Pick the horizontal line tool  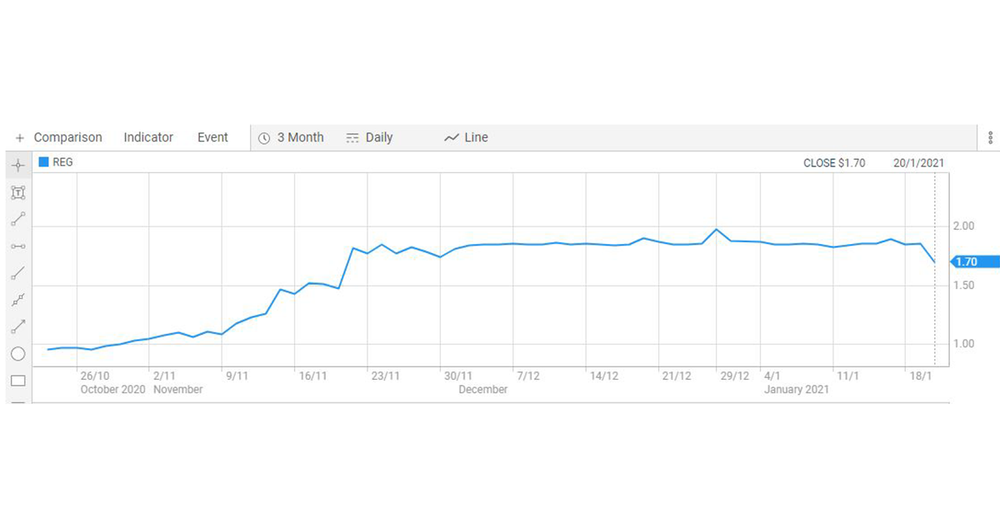click(x=18, y=246)
